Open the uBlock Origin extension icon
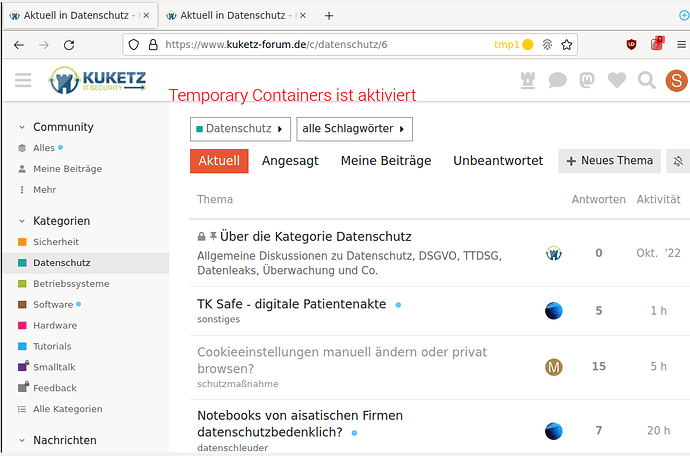The image size is (690, 456). pos(631,44)
